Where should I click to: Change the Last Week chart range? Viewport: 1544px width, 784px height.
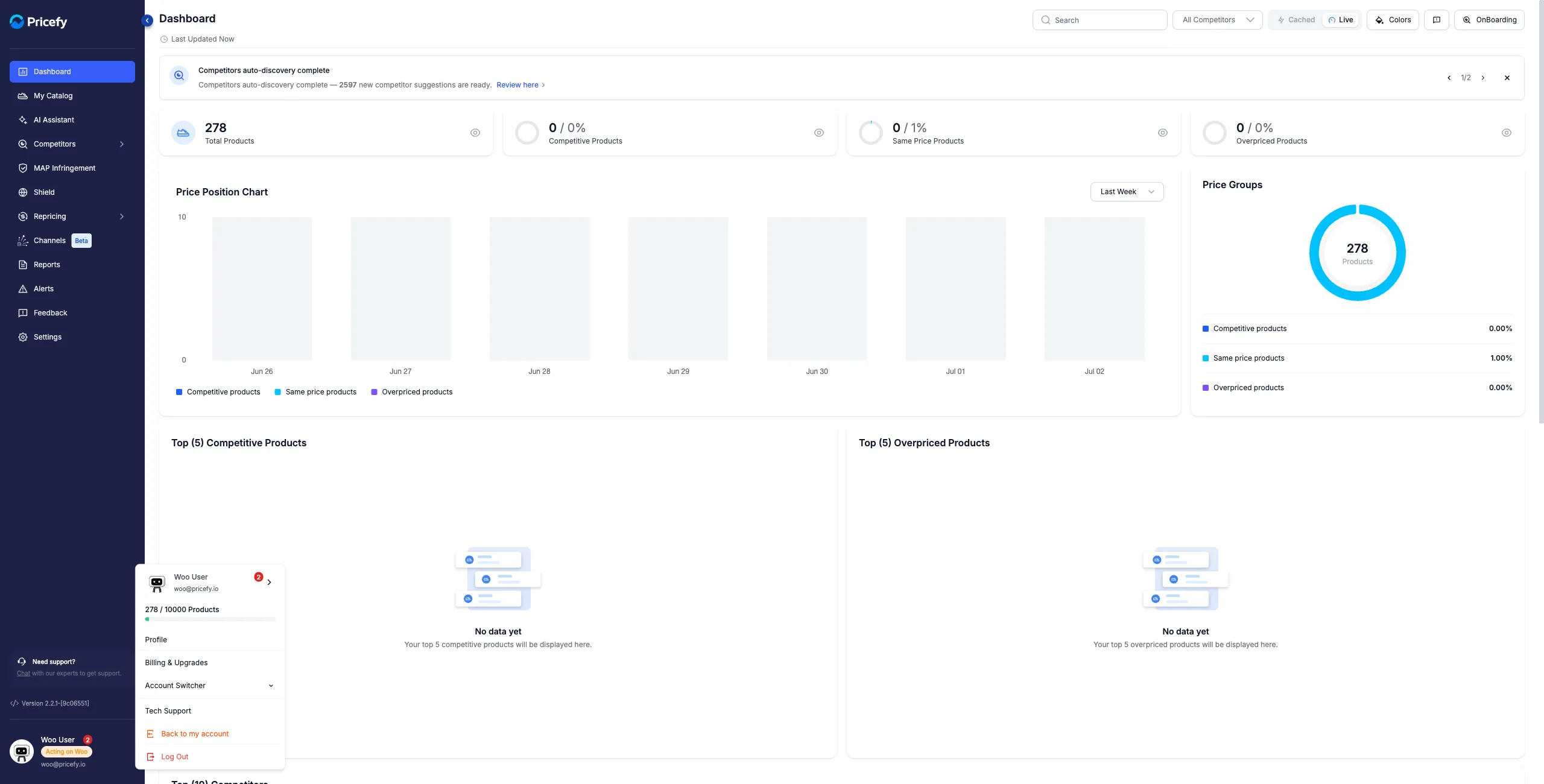[x=1127, y=192]
